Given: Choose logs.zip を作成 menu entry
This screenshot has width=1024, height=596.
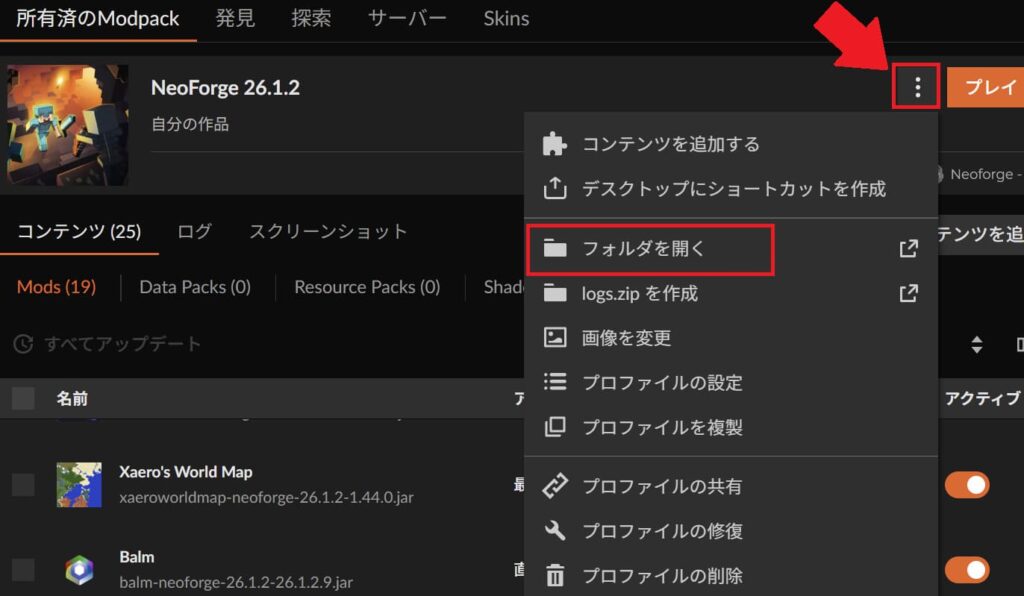Looking at the screenshot, I should (x=731, y=293).
